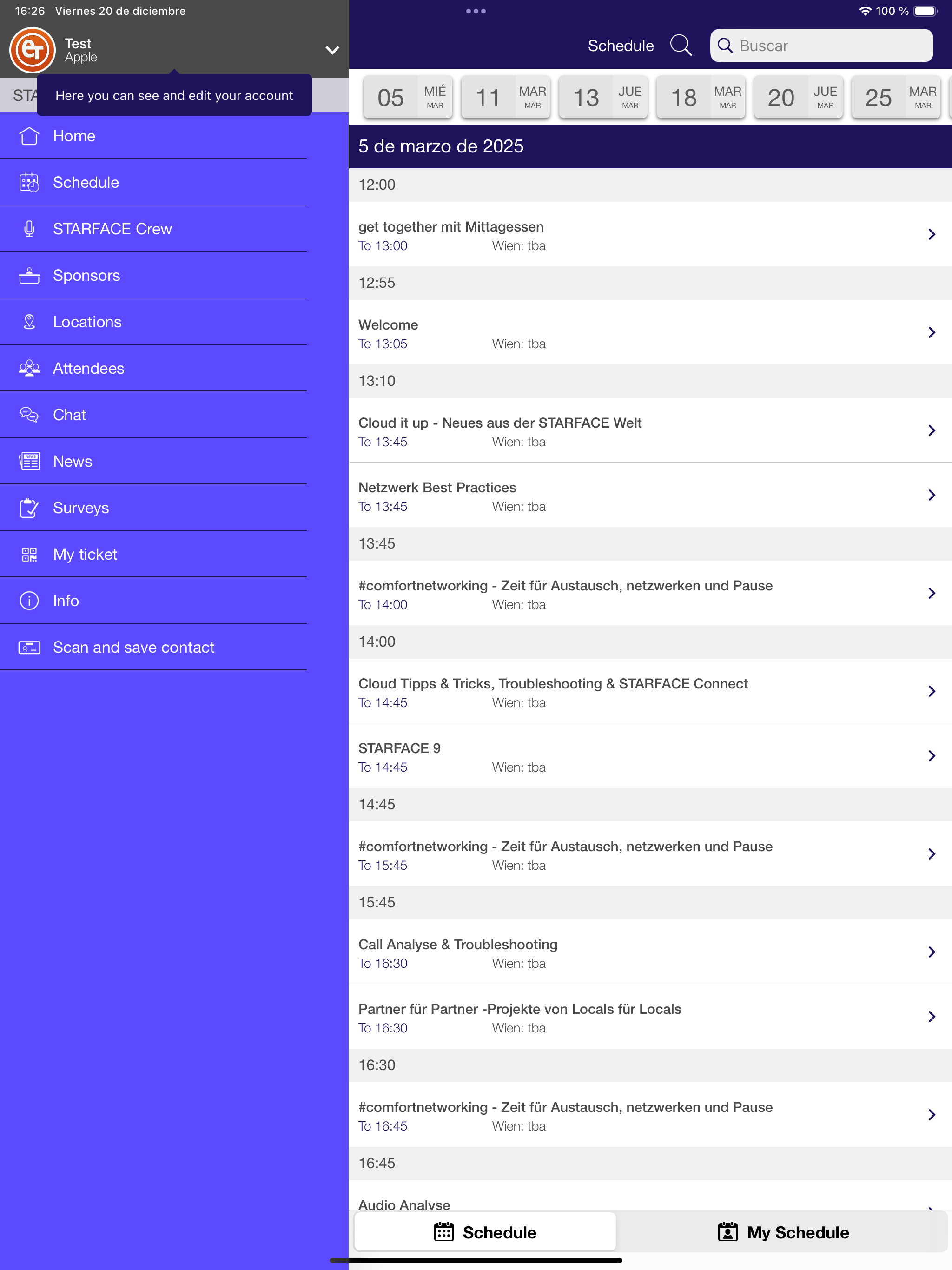The image size is (952, 1270).
Task: Select the 05 MIÉ date tab
Action: (408, 97)
